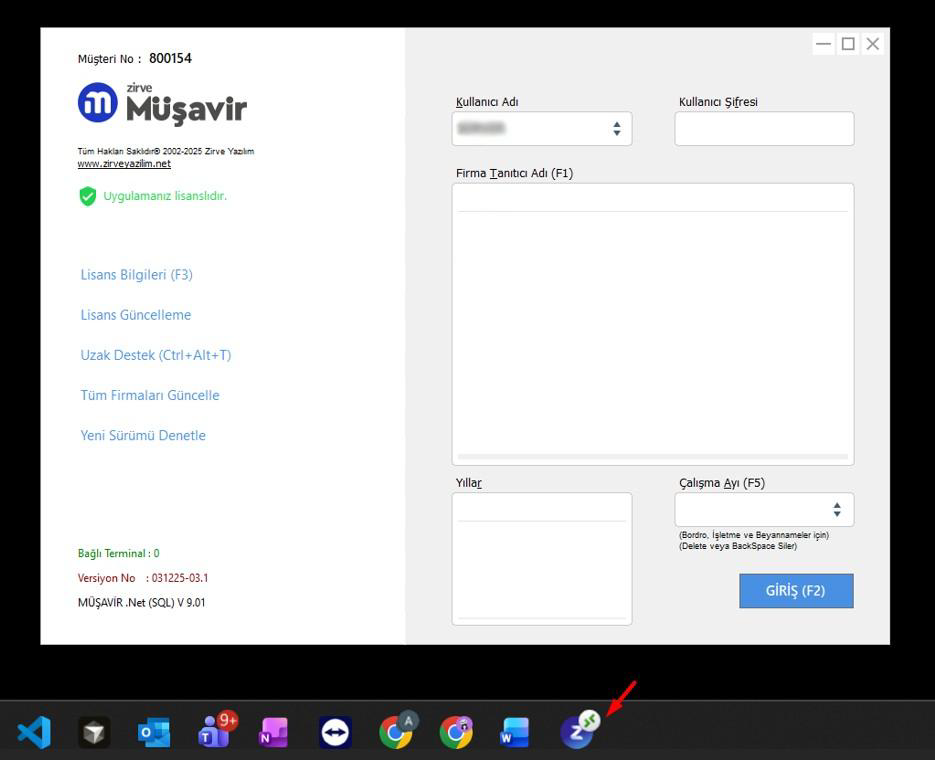Click Tüm Firmaları Güncelle
The width and height of the screenshot is (935, 760).
[150, 395]
